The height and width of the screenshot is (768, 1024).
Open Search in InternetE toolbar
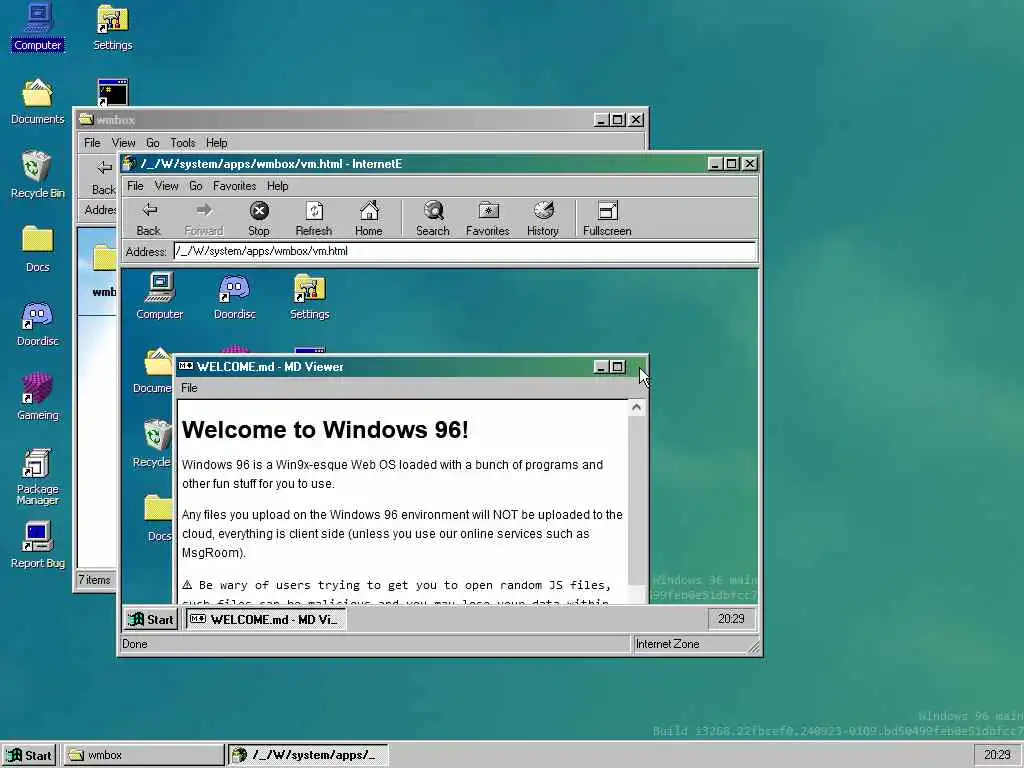tap(432, 219)
